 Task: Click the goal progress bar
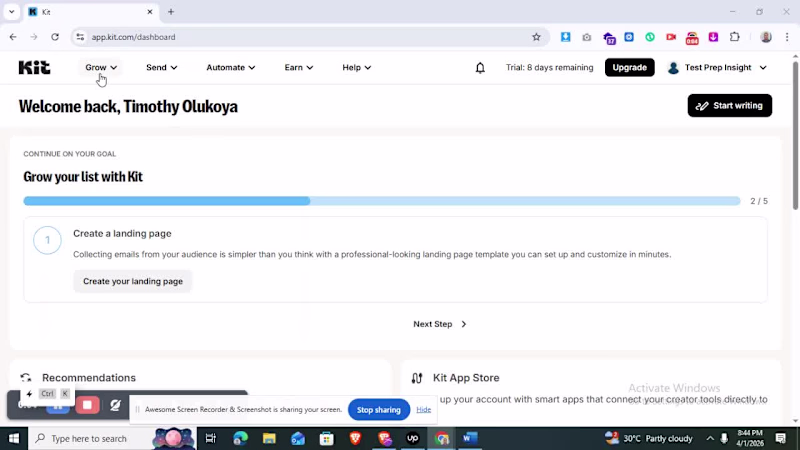(382, 201)
